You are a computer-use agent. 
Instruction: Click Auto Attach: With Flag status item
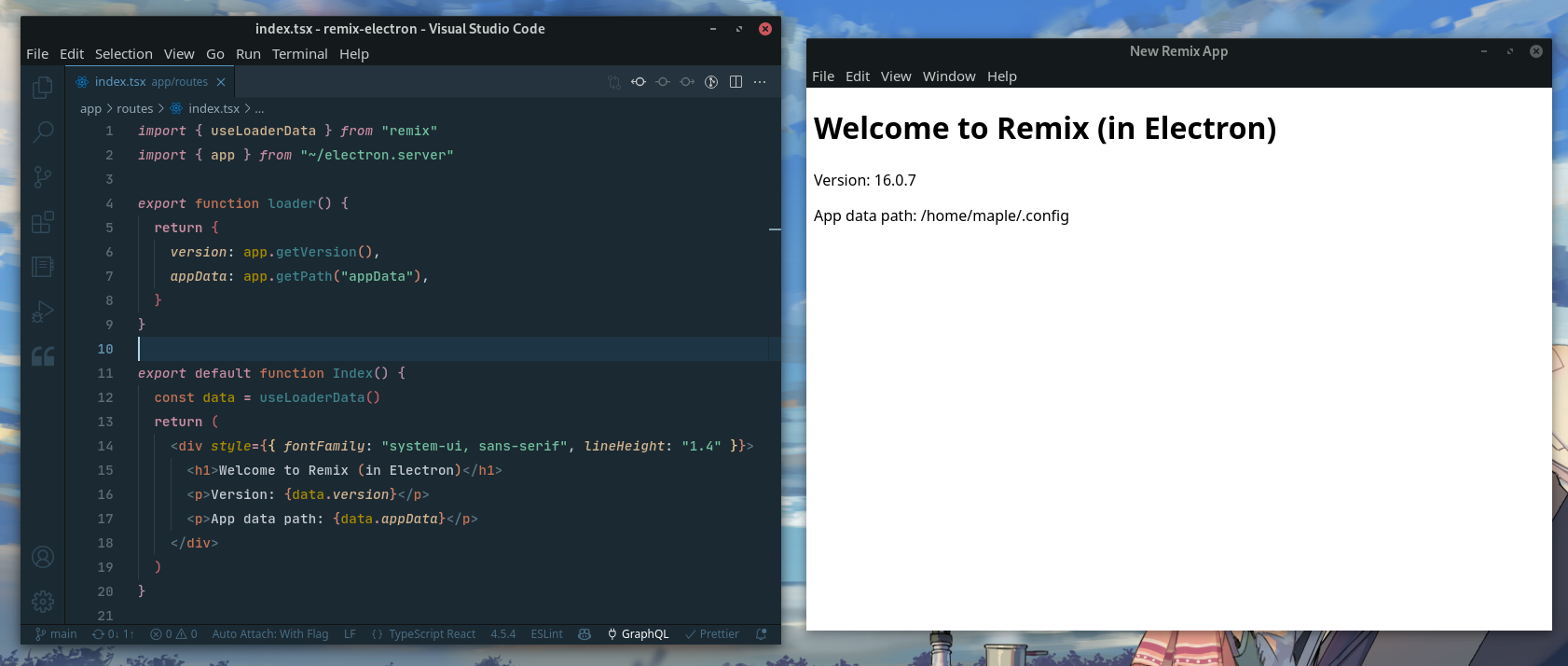(270, 634)
